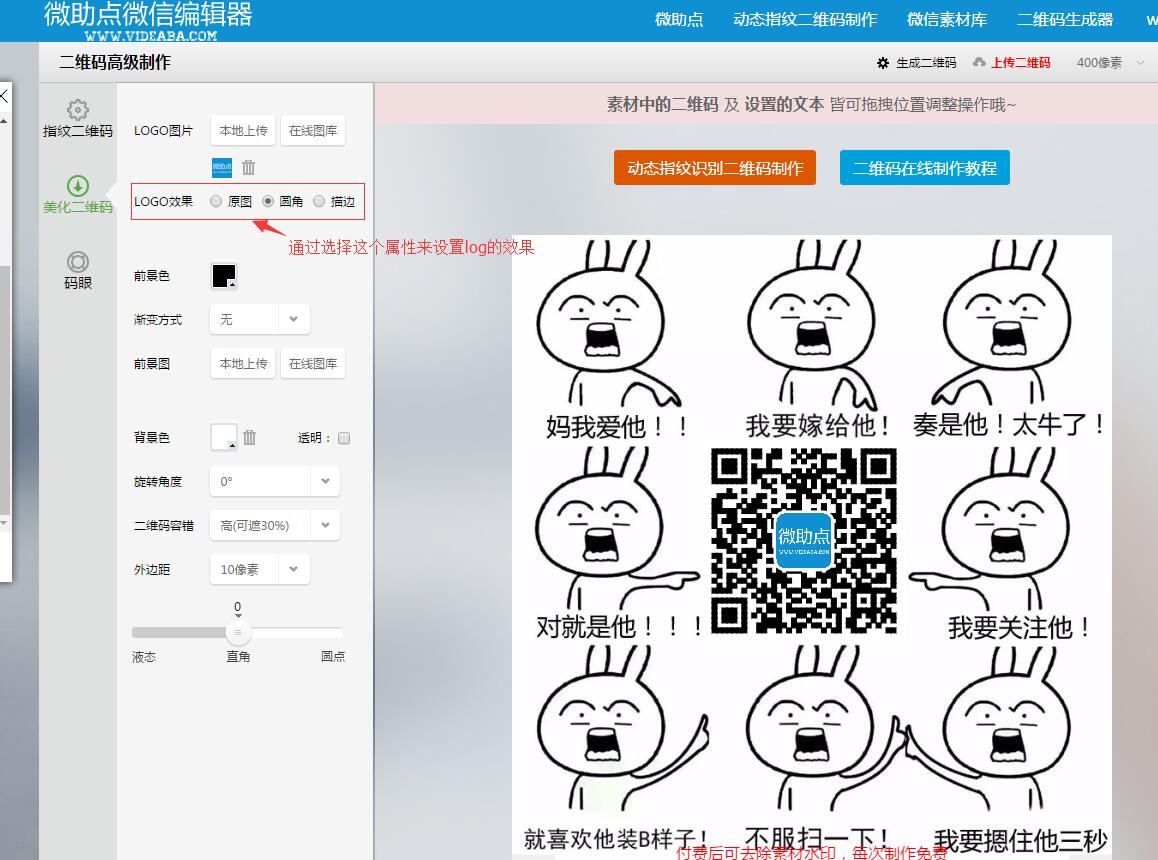
Task: Open the 旋转角度 dropdown
Action: (275, 481)
